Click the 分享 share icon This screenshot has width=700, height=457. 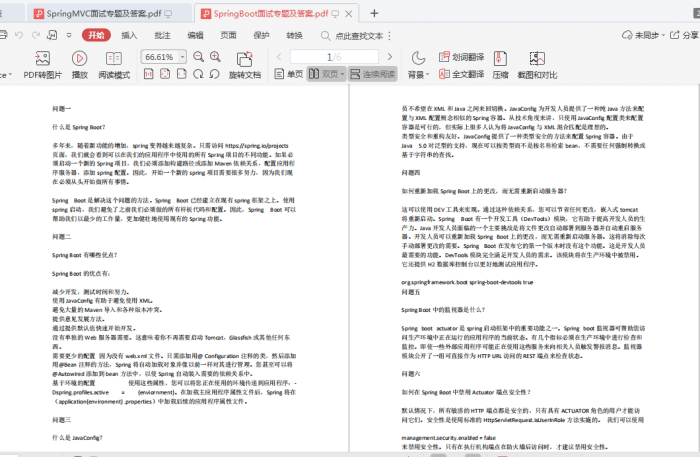(x=675, y=35)
